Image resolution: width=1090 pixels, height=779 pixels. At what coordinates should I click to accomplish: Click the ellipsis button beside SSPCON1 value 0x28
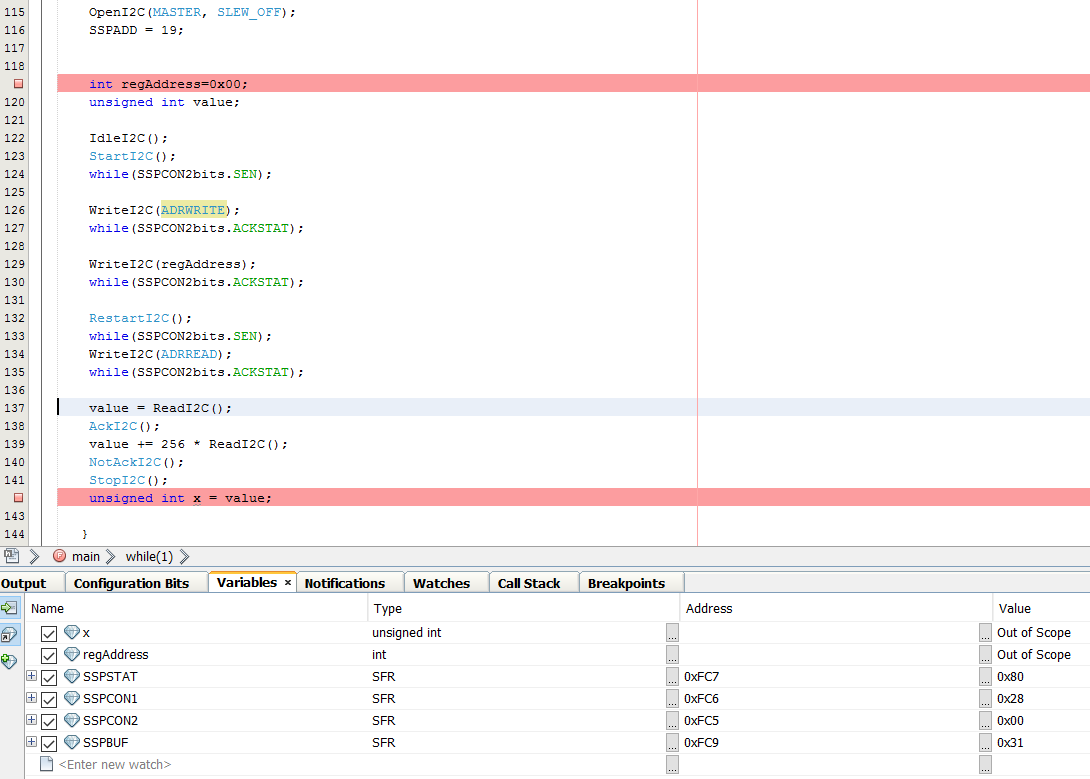pos(985,698)
